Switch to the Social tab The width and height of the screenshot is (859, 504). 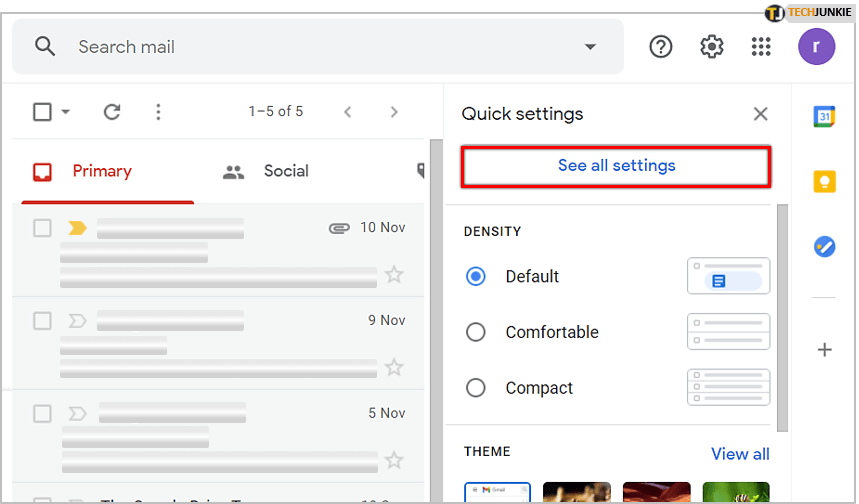click(x=266, y=171)
